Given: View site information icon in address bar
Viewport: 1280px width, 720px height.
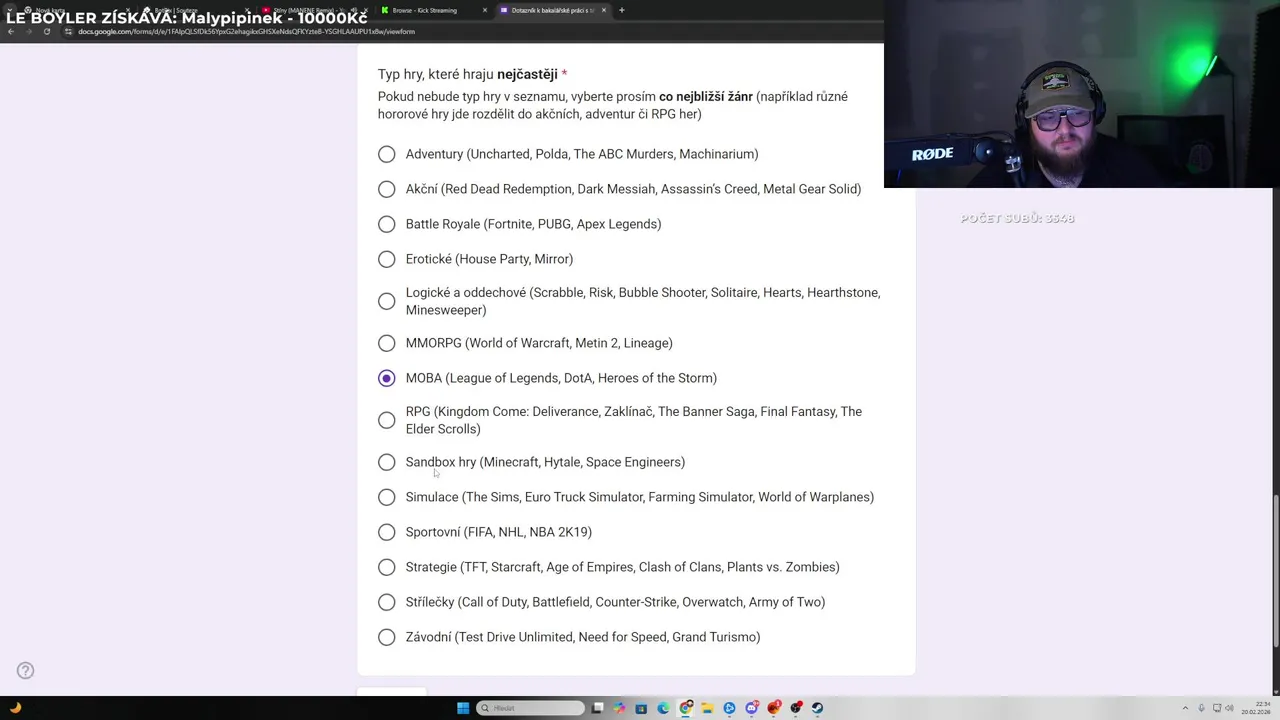Looking at the screenshot, I should coord(68,31).
